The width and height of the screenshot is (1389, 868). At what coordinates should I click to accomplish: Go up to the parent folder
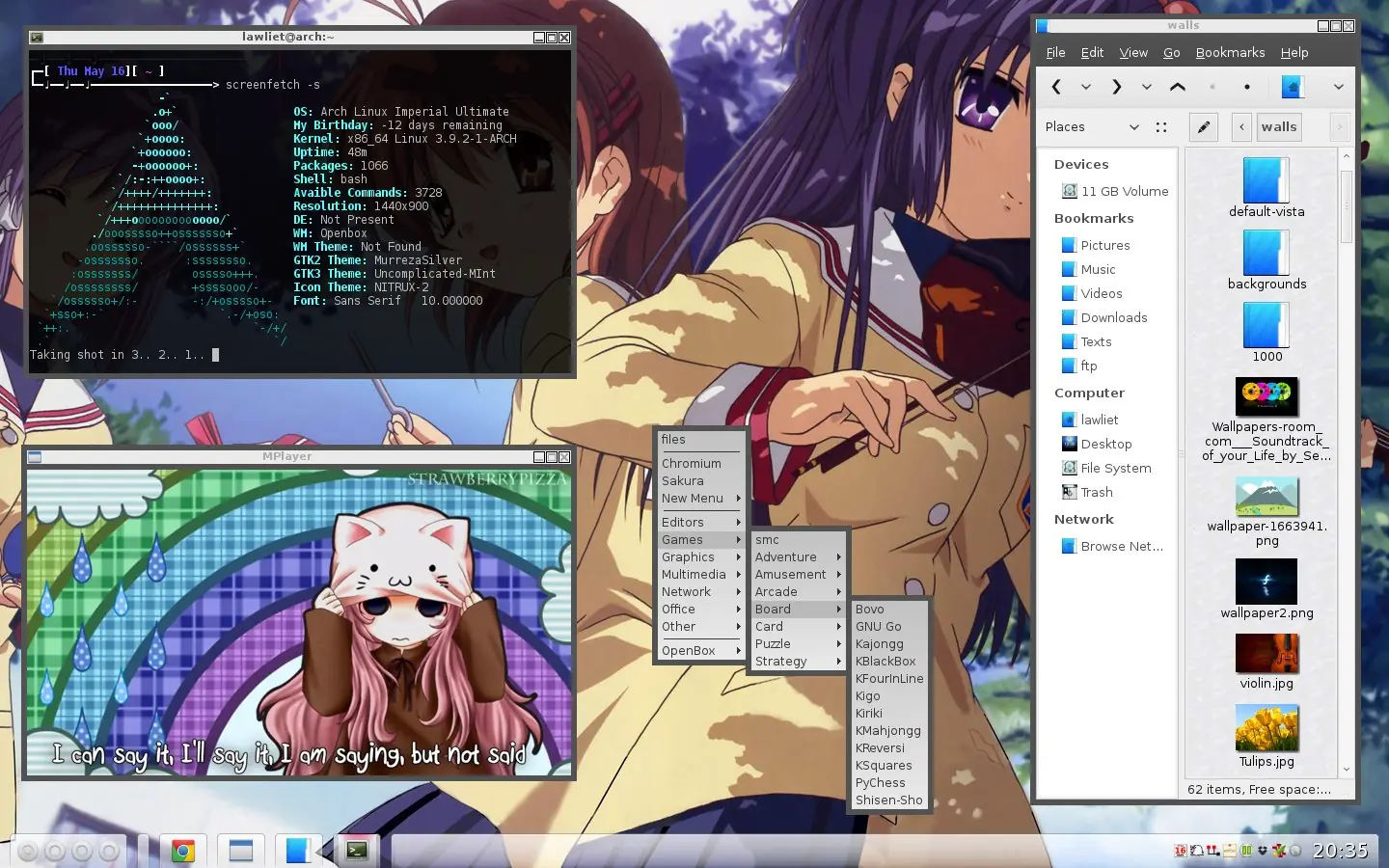(x=1177, y=87)
